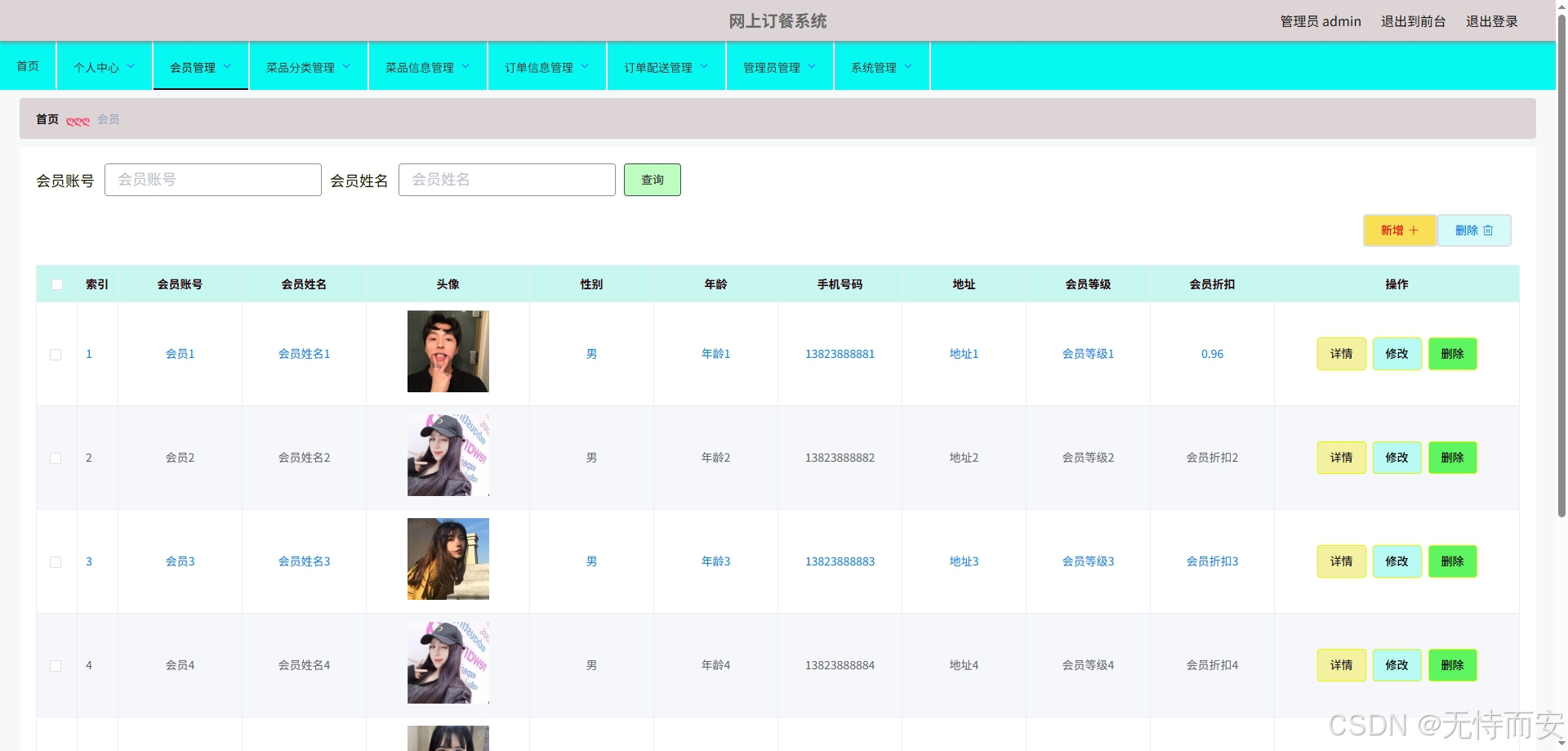The height and width of the screenshot is (751, 1568).
Task: Open the 系统管理 menu label
Action: [x=874, y=68]
